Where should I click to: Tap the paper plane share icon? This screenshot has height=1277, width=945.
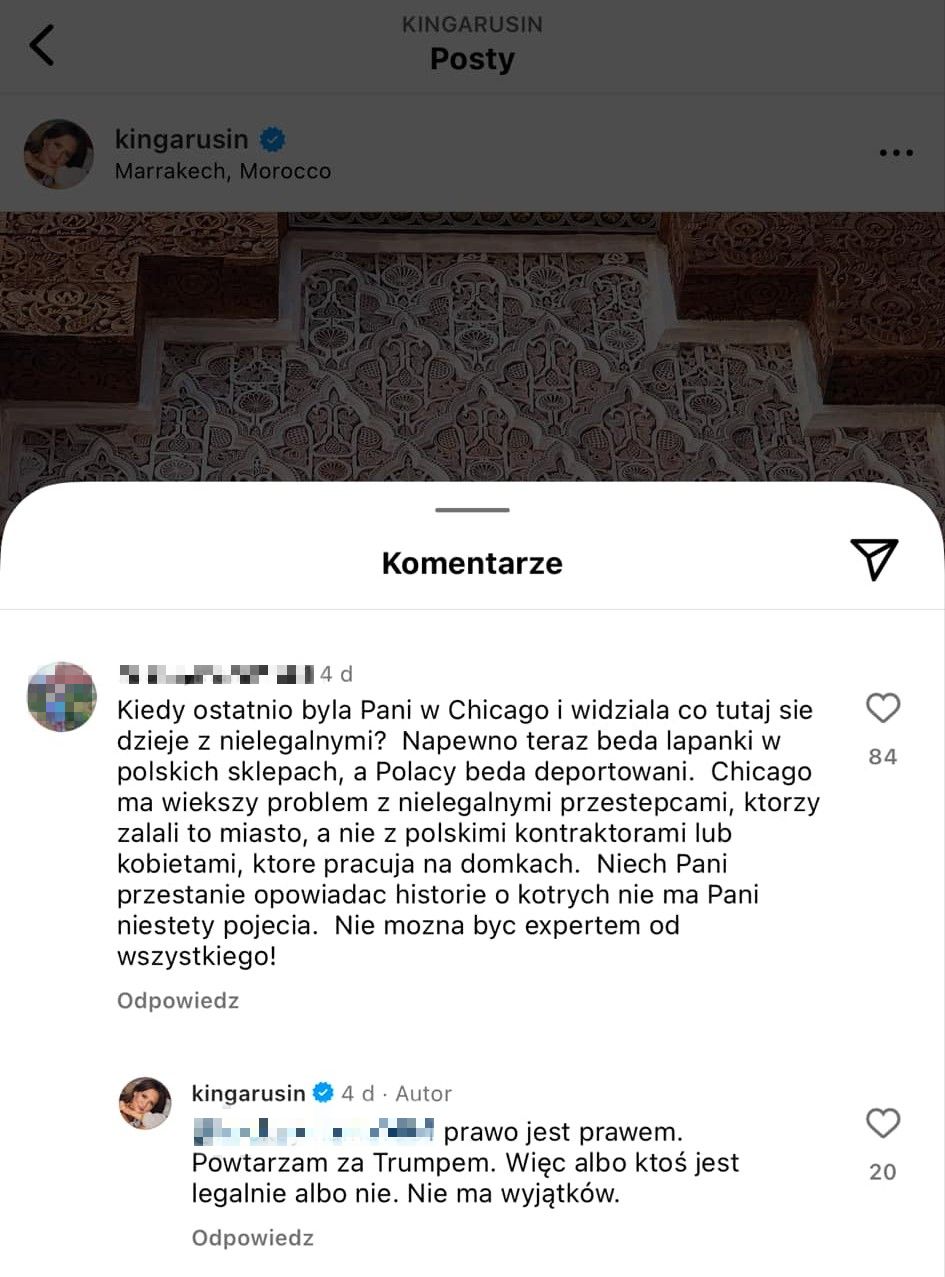[874, 560]
